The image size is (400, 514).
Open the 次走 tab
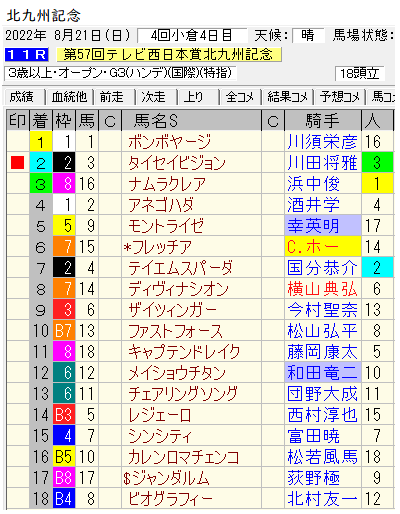154,97
